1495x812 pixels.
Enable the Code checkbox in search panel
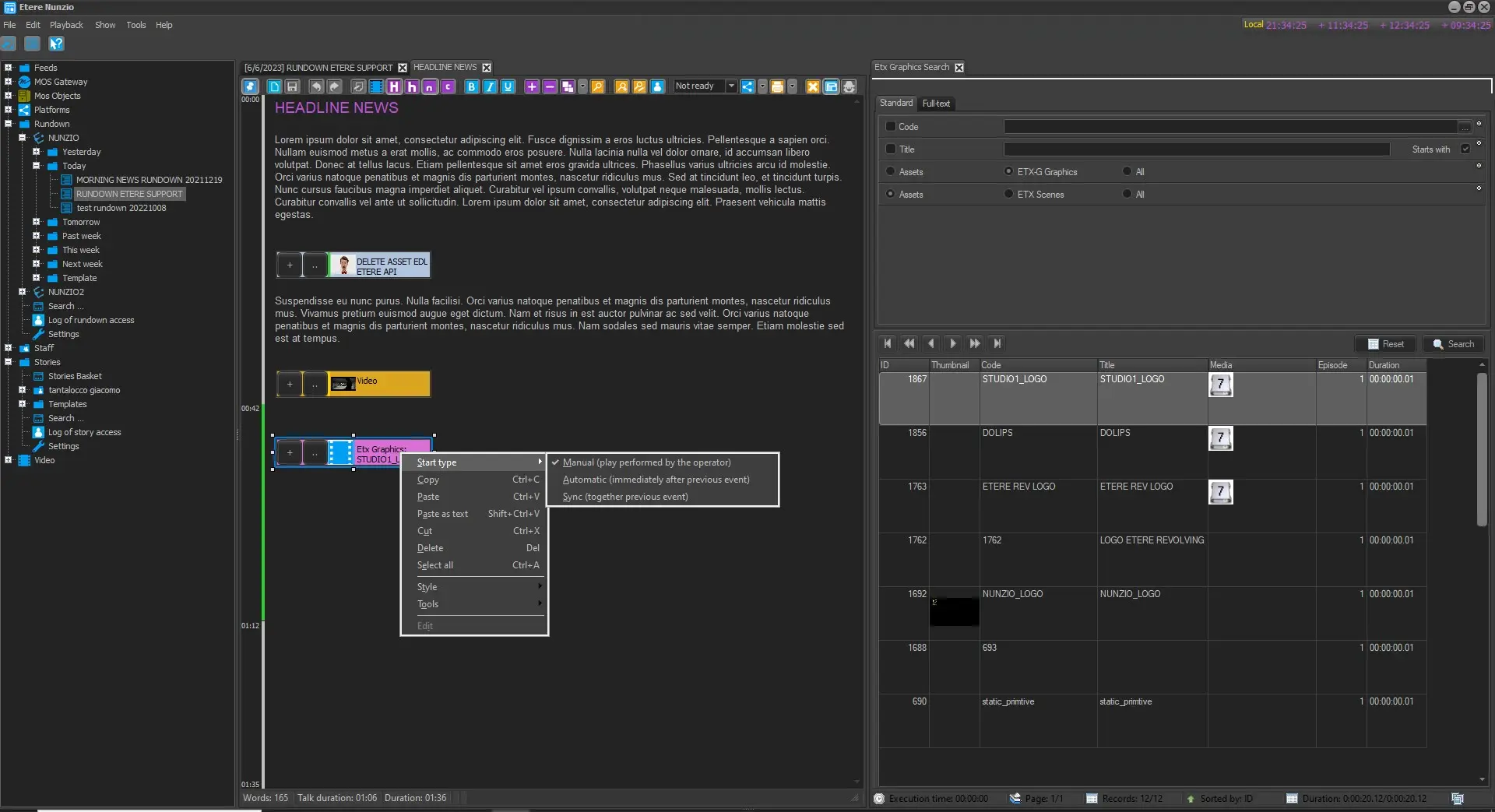891,126
